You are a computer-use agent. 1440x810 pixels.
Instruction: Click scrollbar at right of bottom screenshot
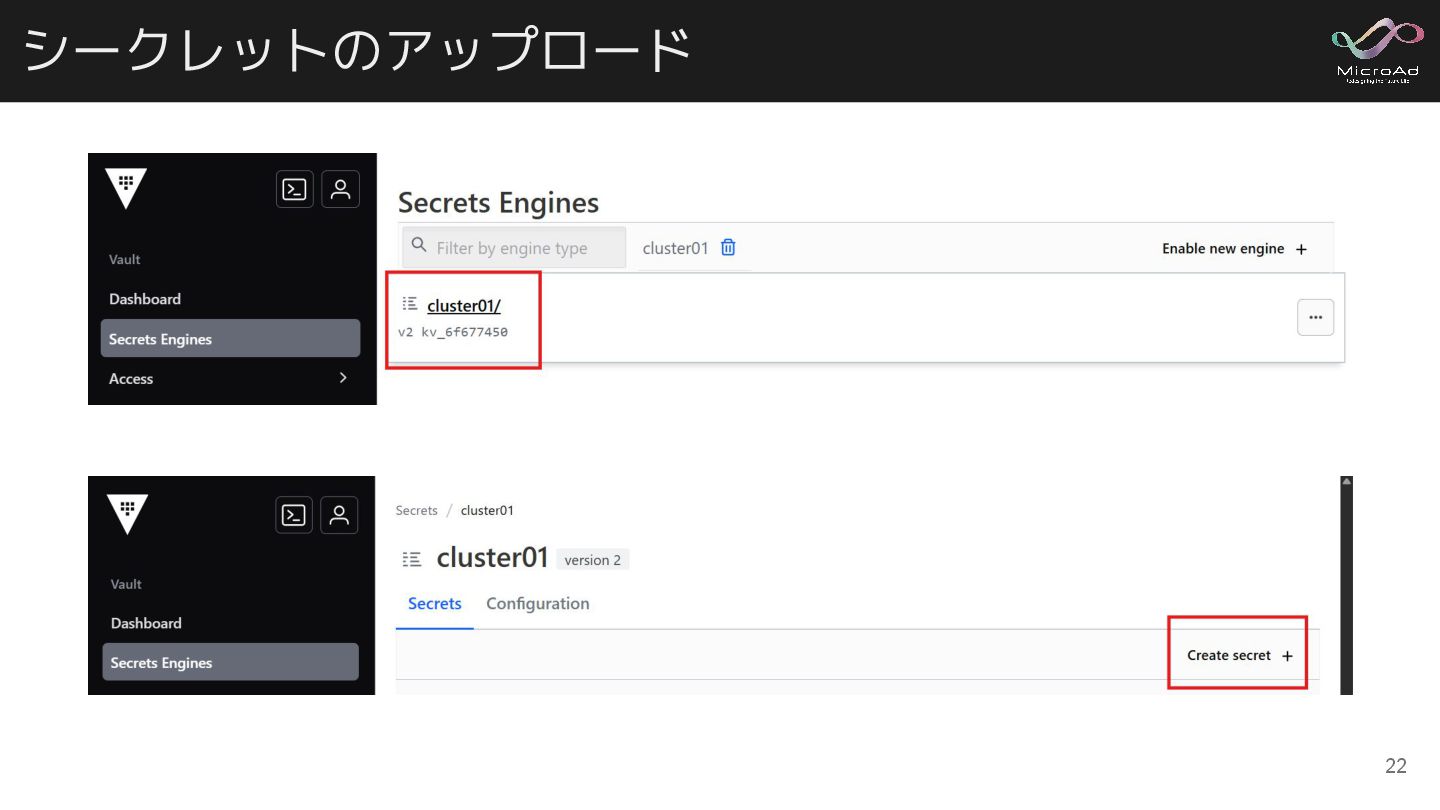[x=1346, y=585]
